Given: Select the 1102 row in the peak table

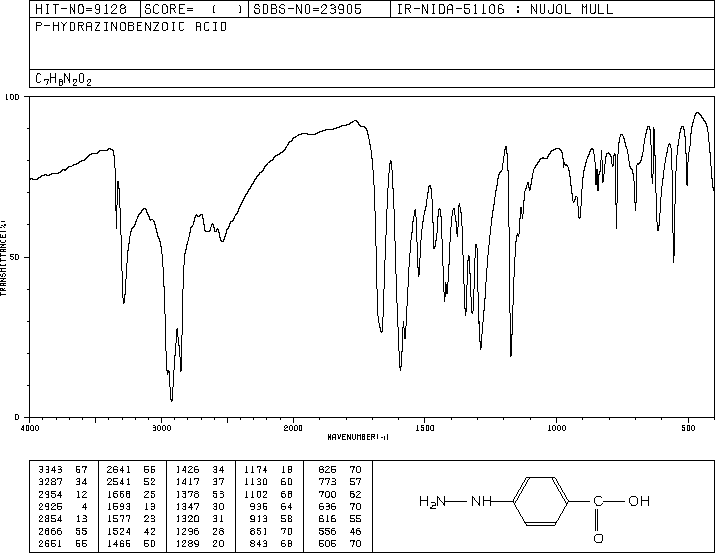Looking at the screenshot, I should [268, 494].
